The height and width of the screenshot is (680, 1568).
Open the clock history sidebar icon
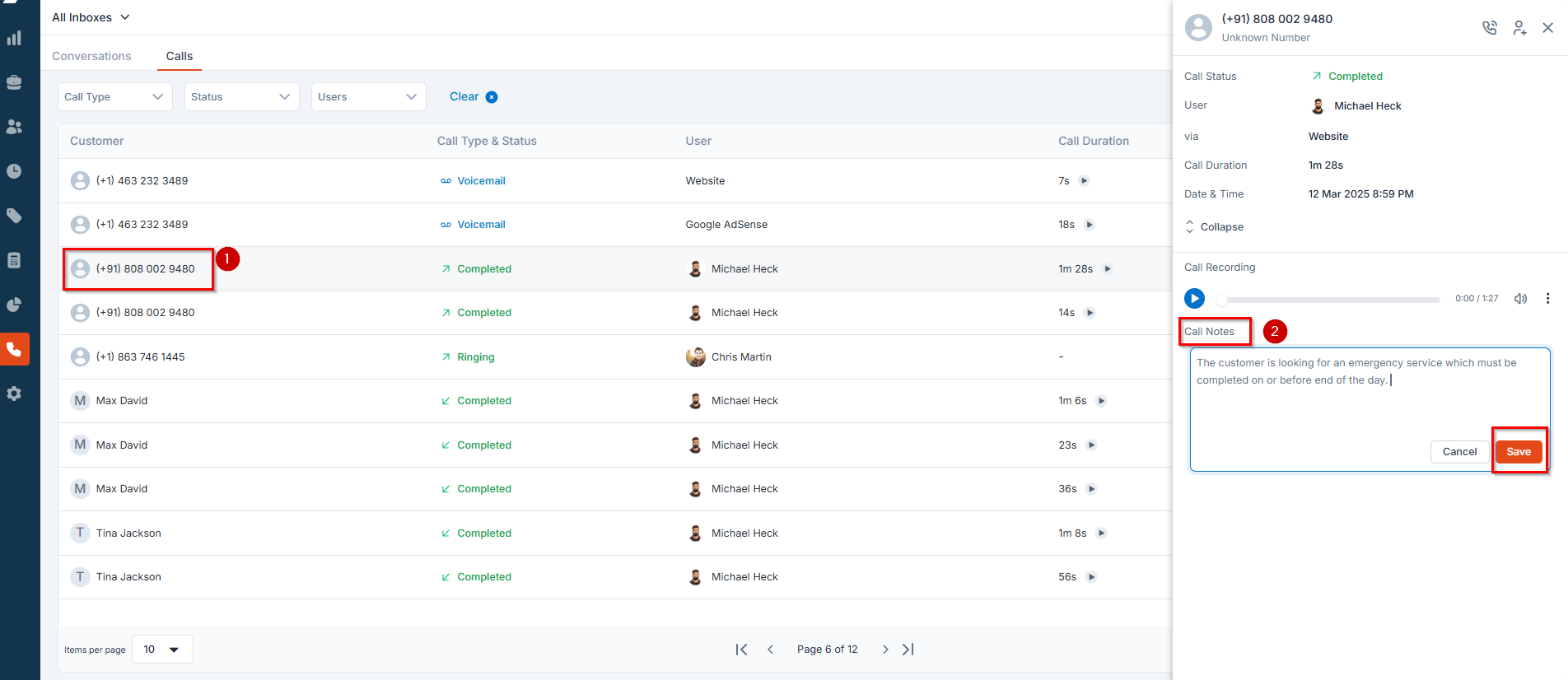[x=14, y=171]
